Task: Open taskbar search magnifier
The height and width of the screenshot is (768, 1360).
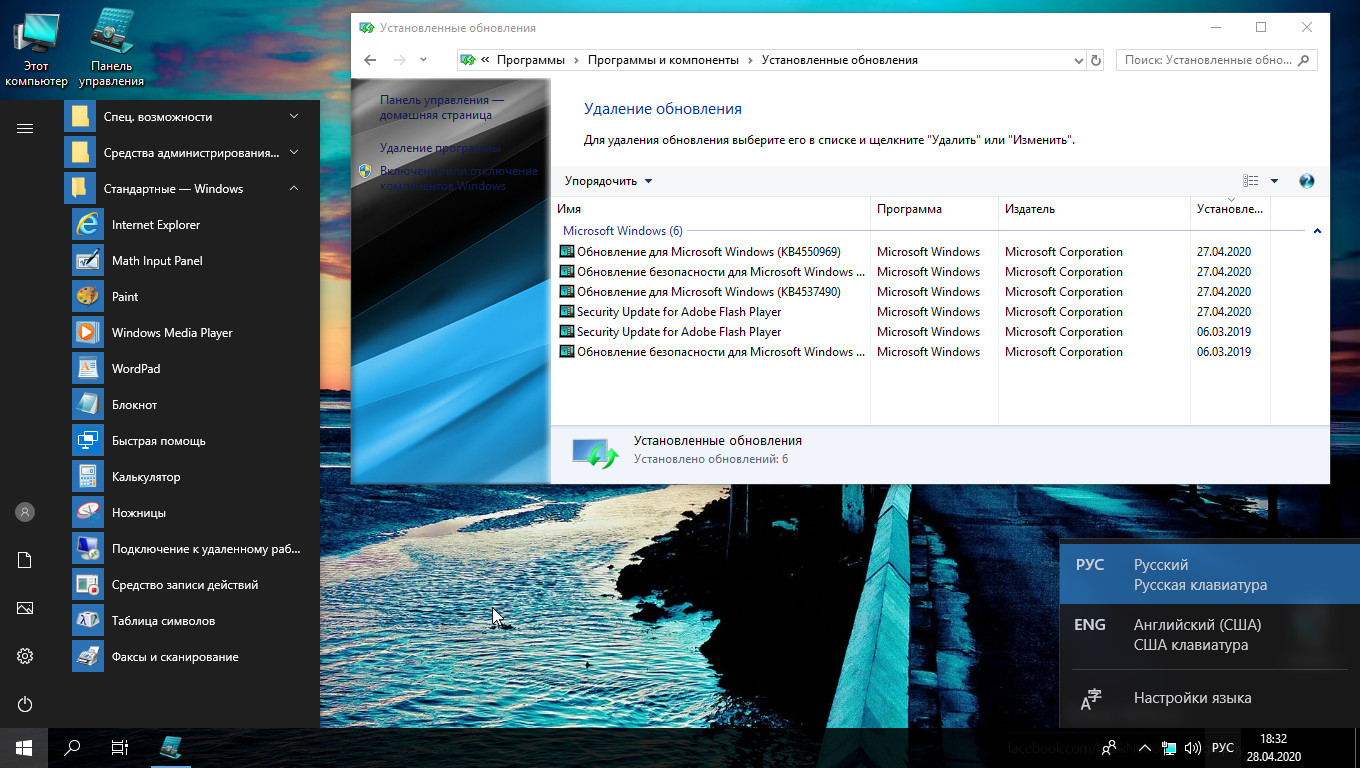Action: point(72,748)
